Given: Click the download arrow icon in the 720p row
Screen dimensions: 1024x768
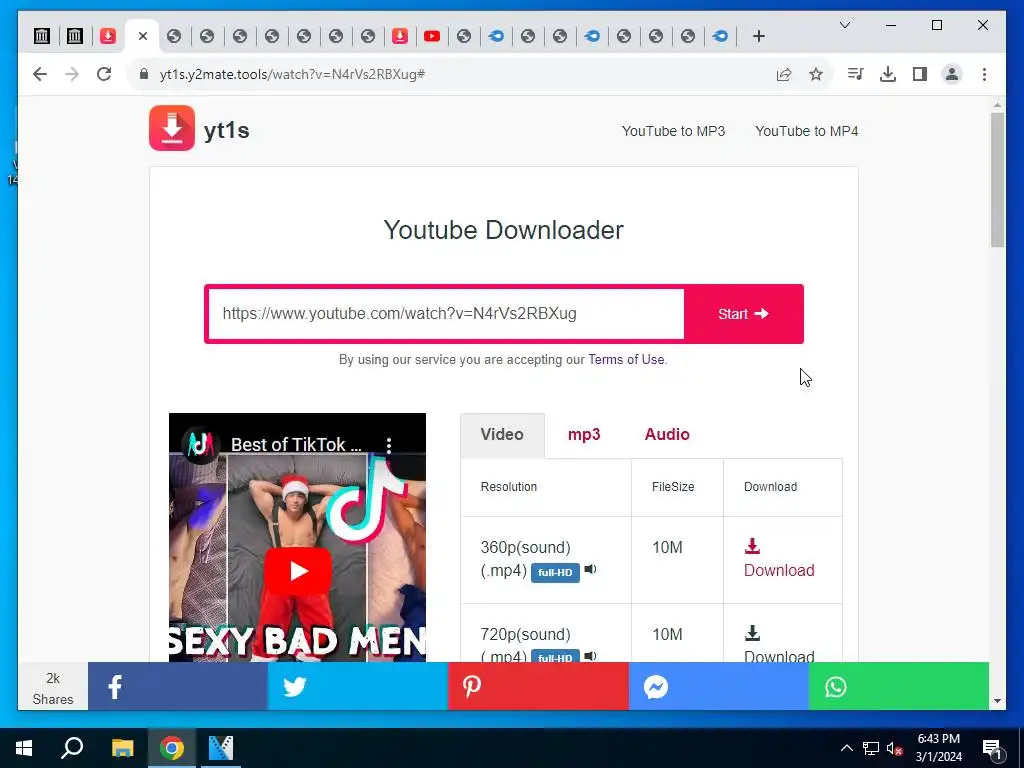Looking at the screenshot, I should click(x=752, y=633).
